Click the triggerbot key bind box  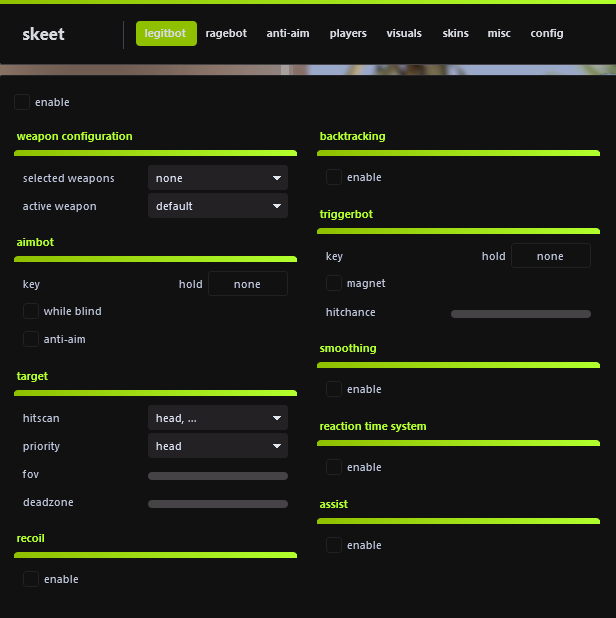(x=551, y=256)
